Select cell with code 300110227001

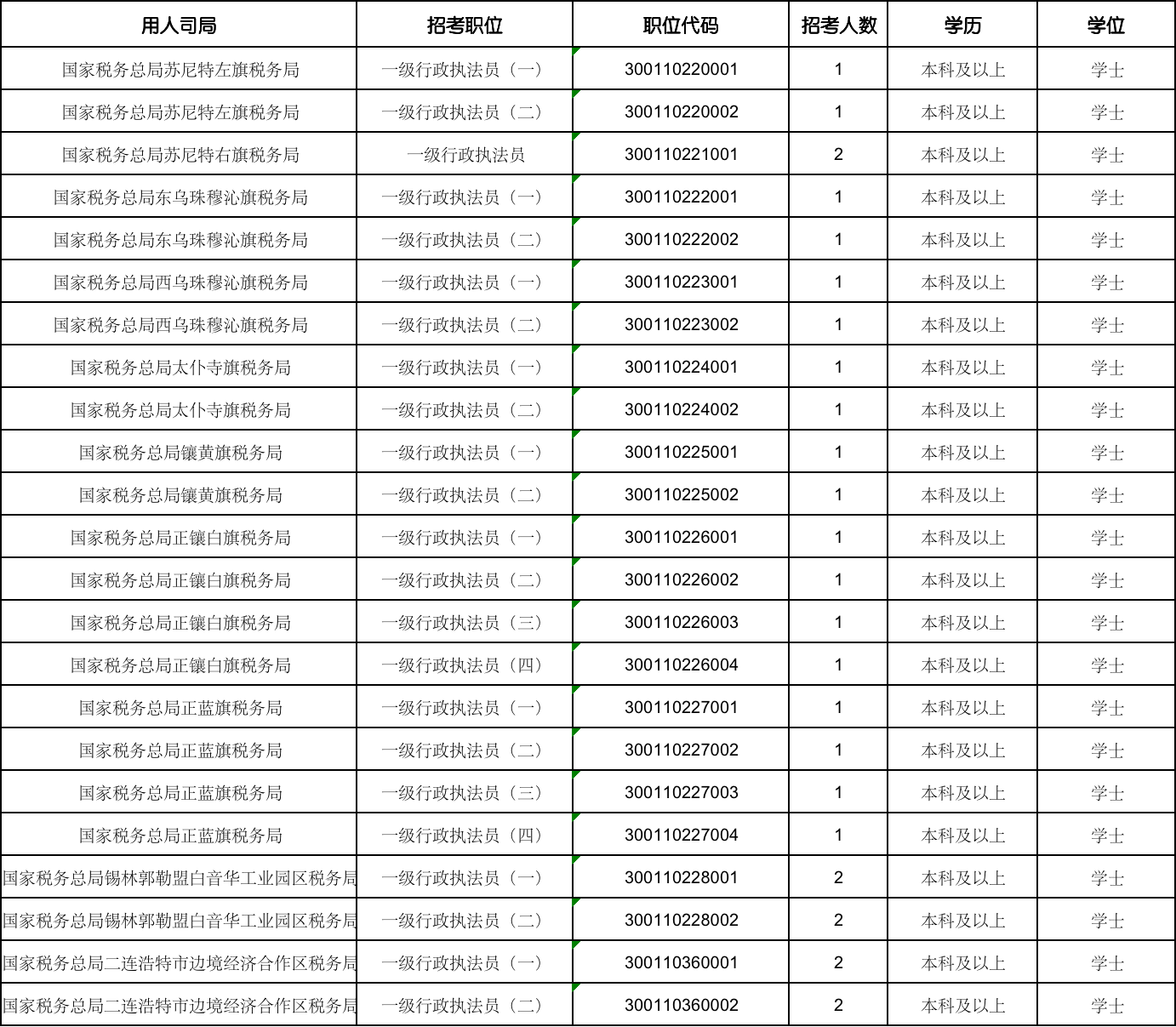(681, 707)
